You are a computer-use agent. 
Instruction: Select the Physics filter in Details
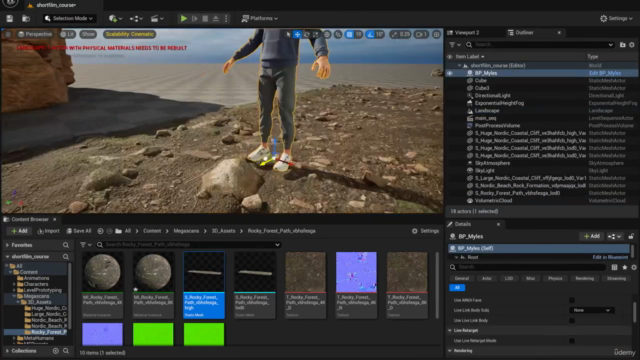tap(555, 278)
